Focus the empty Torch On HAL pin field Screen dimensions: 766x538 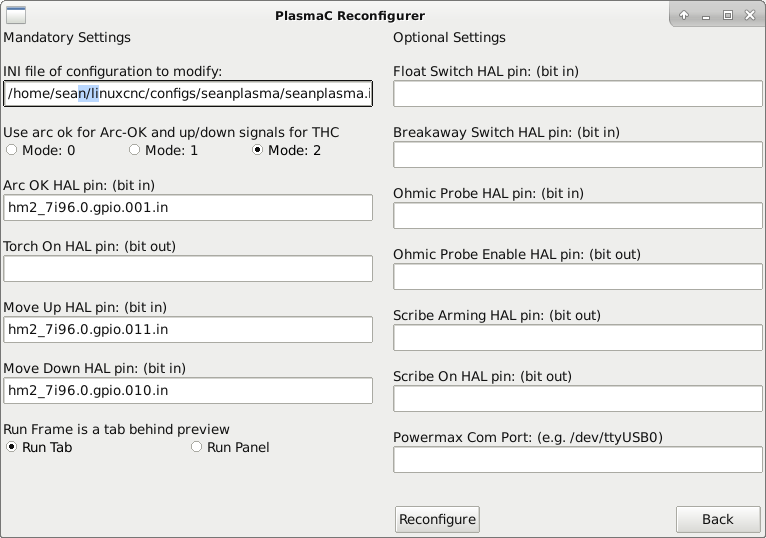pos(188,268)
